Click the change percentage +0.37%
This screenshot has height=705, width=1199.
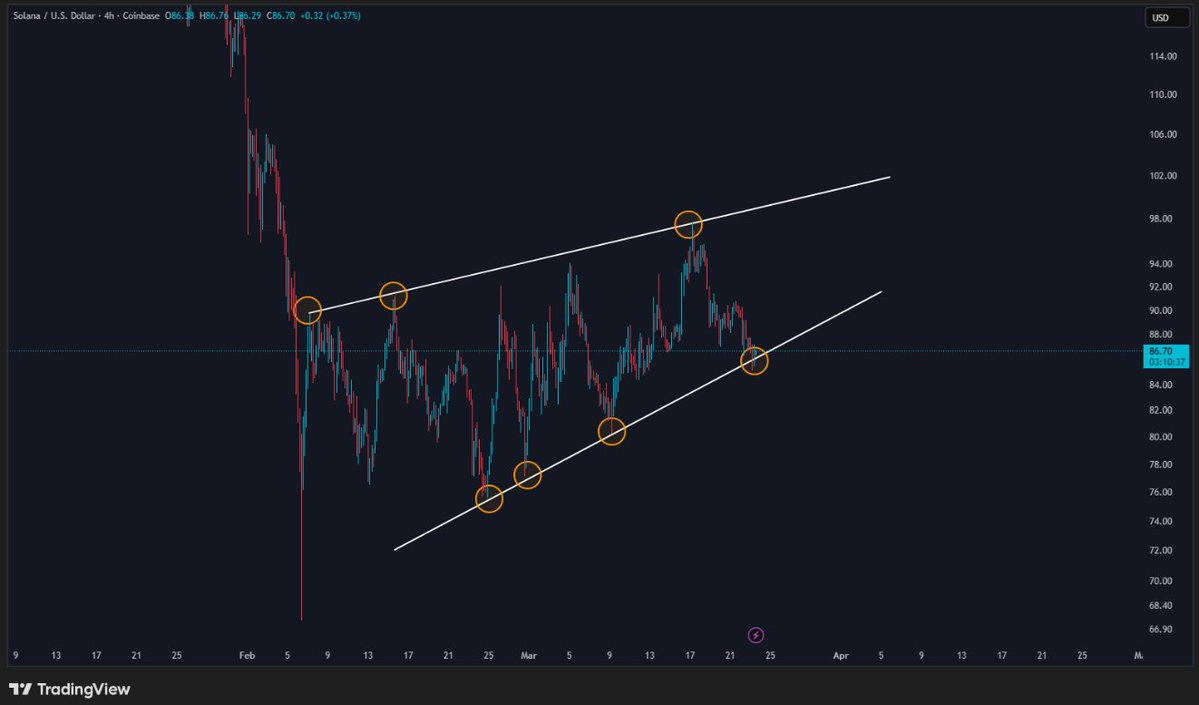click(342, 16)
